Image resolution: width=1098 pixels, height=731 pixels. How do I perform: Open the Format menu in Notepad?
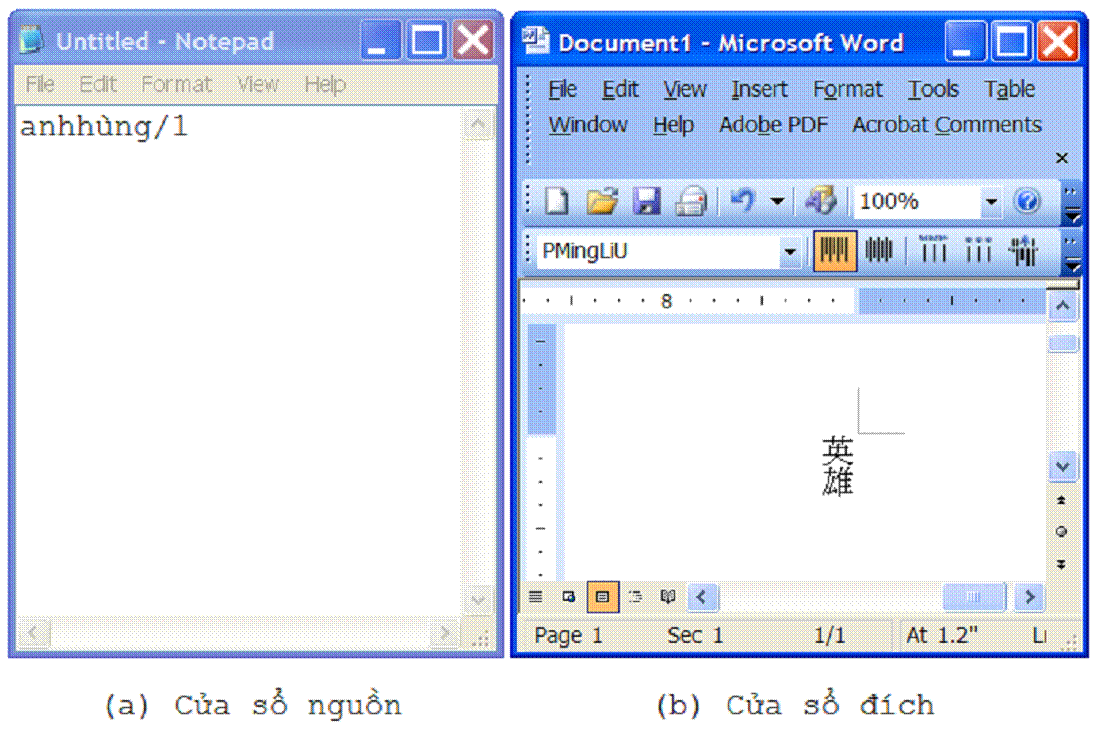click(176, 85)
